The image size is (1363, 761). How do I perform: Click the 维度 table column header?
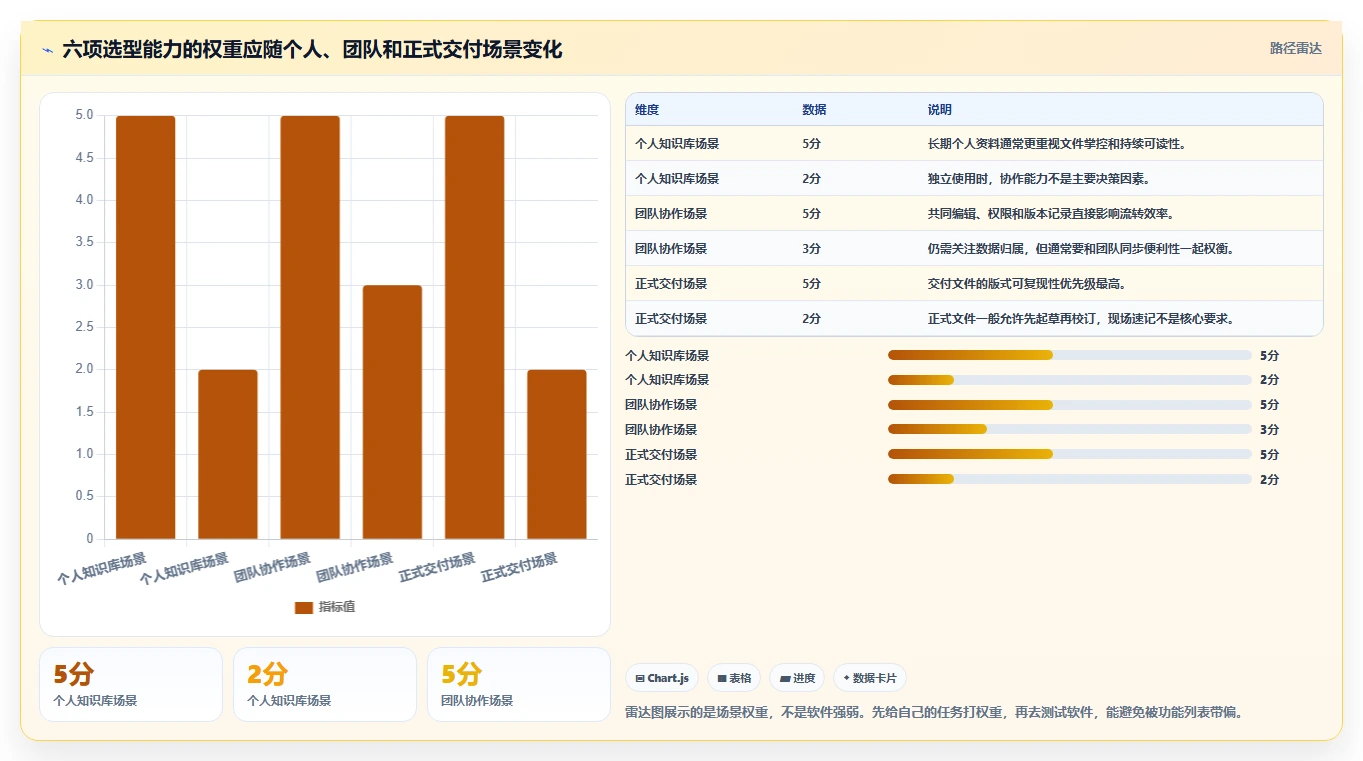click(647, 110)
